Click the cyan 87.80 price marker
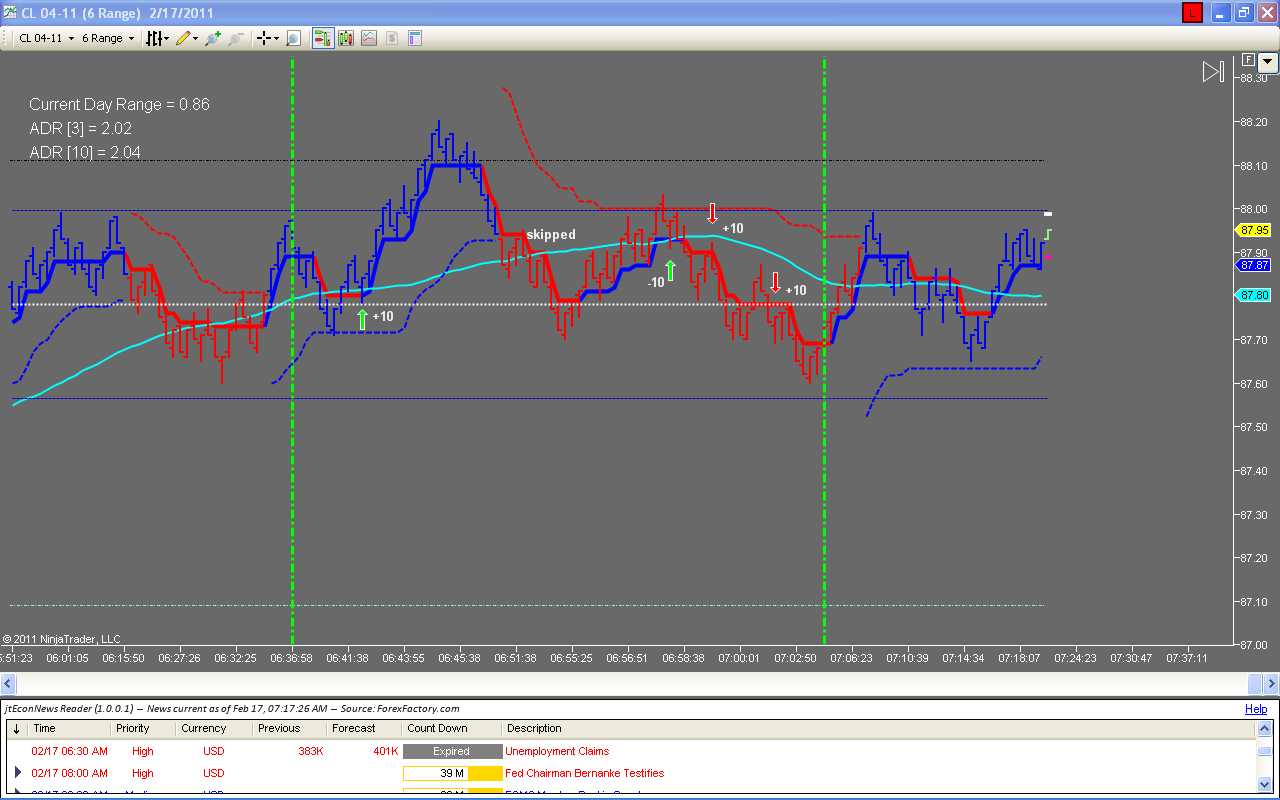Screen dimensions: 1280x800 click(1254, 295)
